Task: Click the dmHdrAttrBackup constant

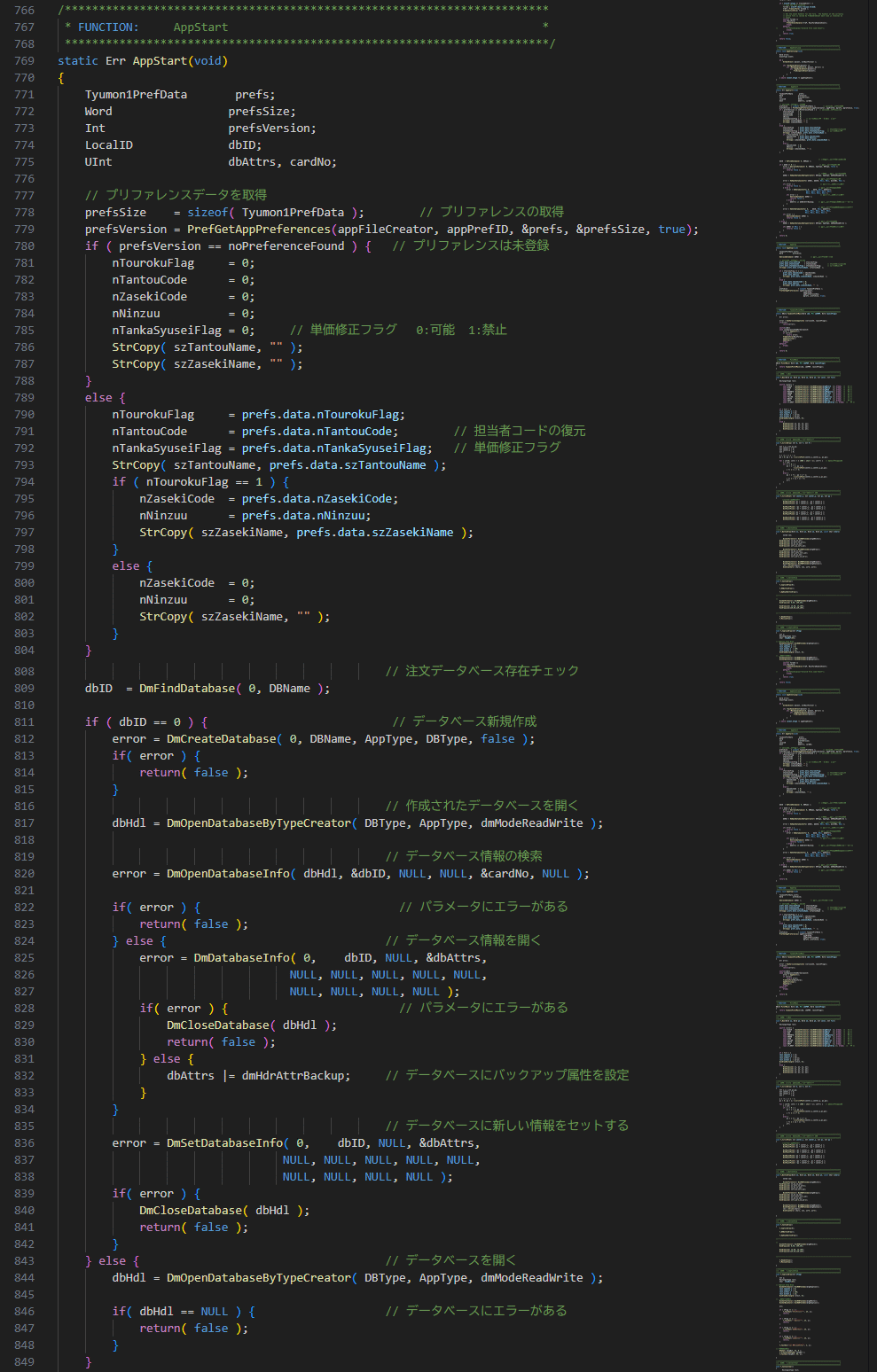Action: point(293,1076)
